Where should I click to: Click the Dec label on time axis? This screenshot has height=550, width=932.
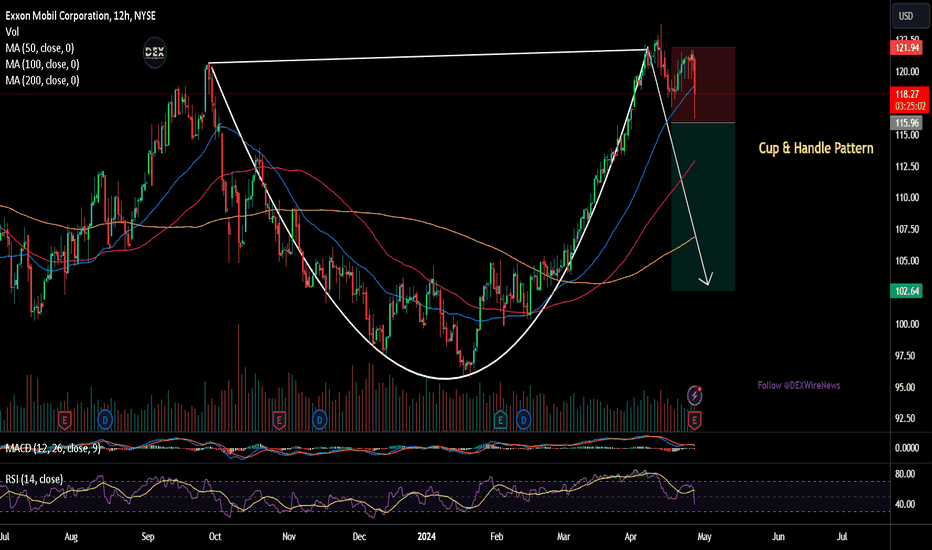359,536
